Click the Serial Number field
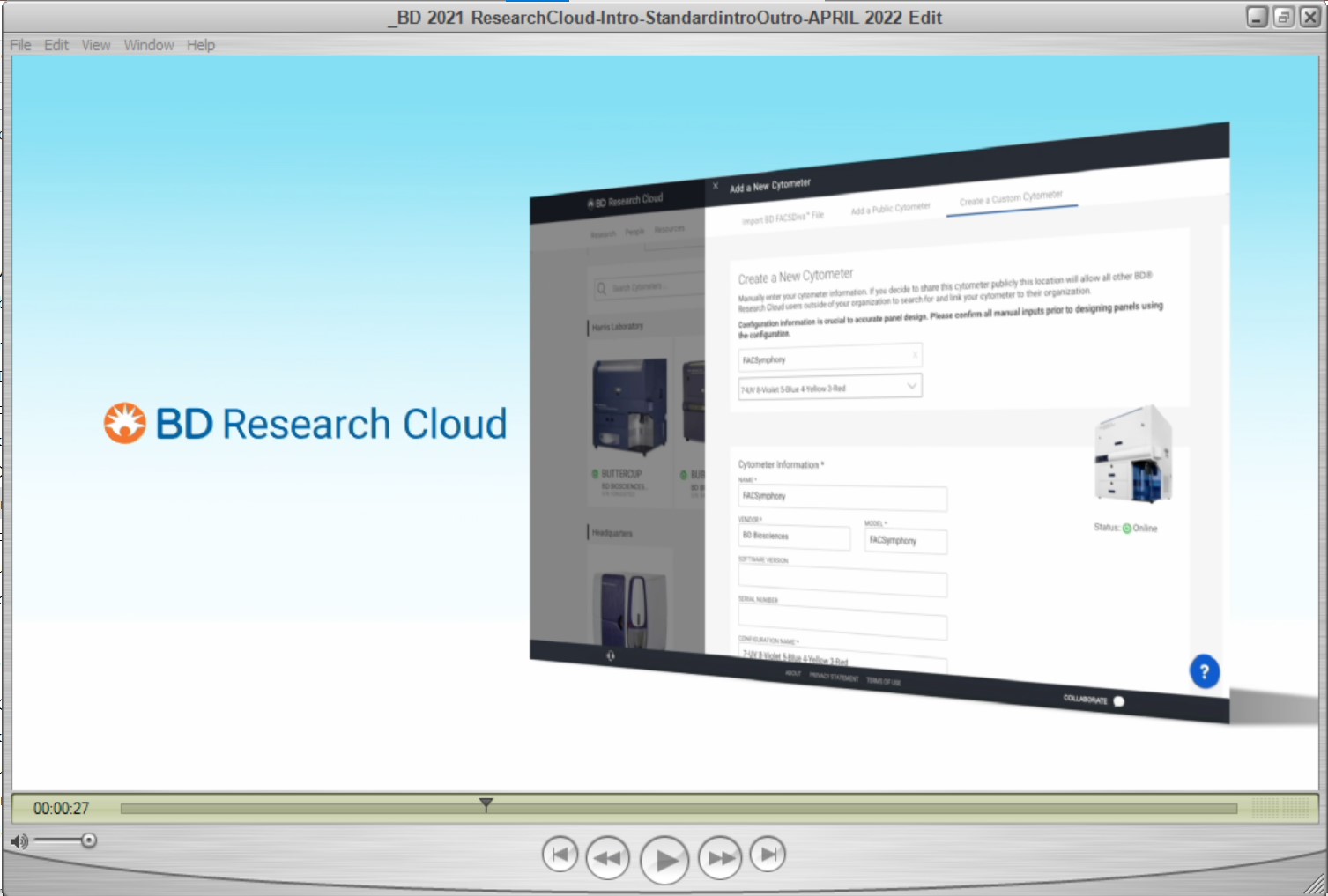This screenshot has height=896, width=1328. click(842, 623)
